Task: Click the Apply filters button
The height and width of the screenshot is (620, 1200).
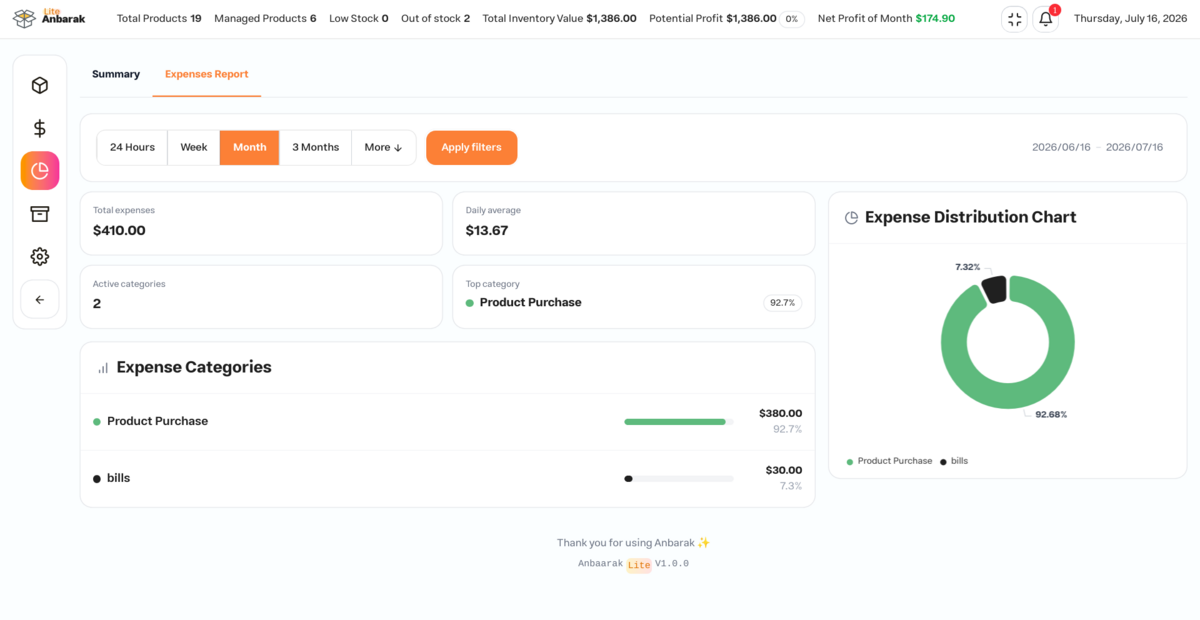Action: (x=472, y=147)
